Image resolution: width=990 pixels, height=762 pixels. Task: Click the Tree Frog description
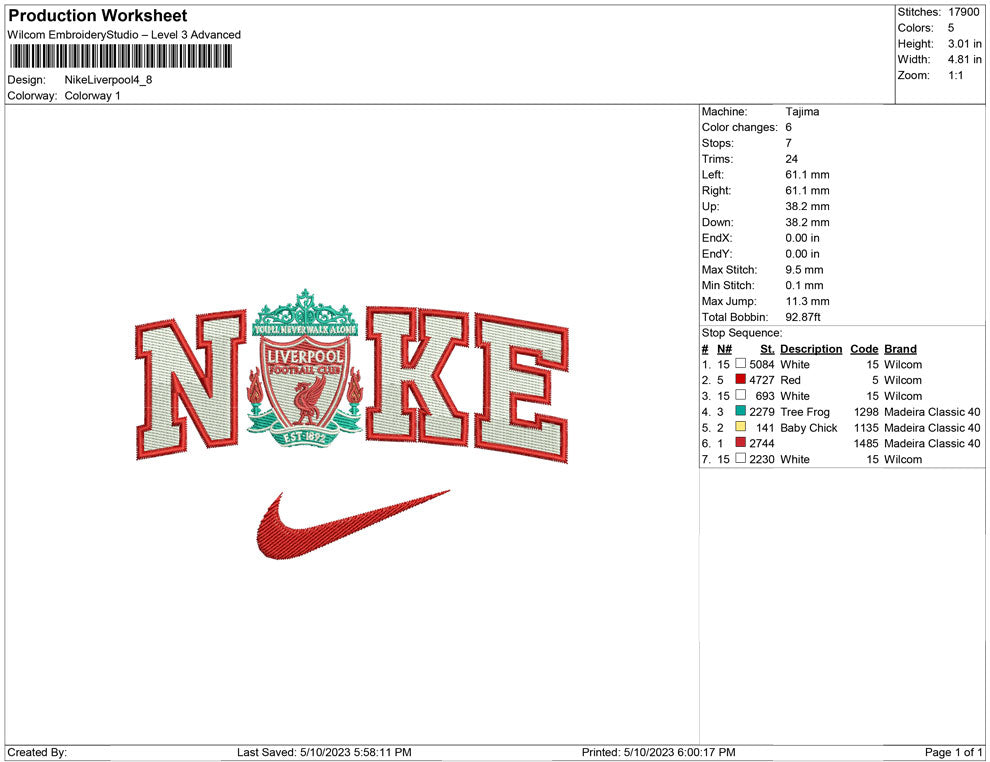pos(804,412)
